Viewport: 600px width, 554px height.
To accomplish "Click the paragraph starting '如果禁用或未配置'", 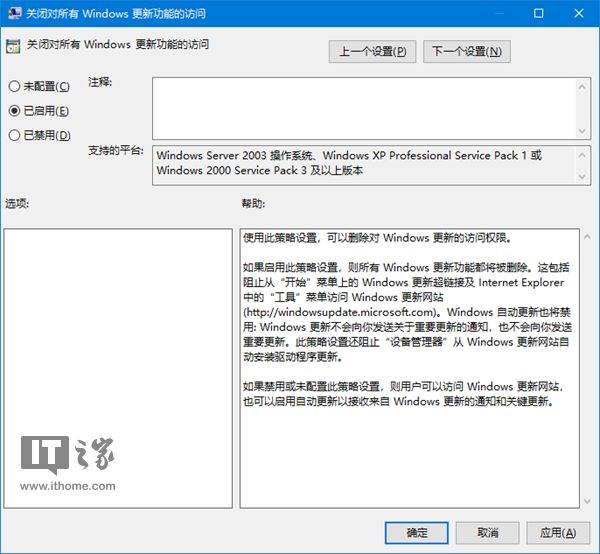I will coord(403,394).
